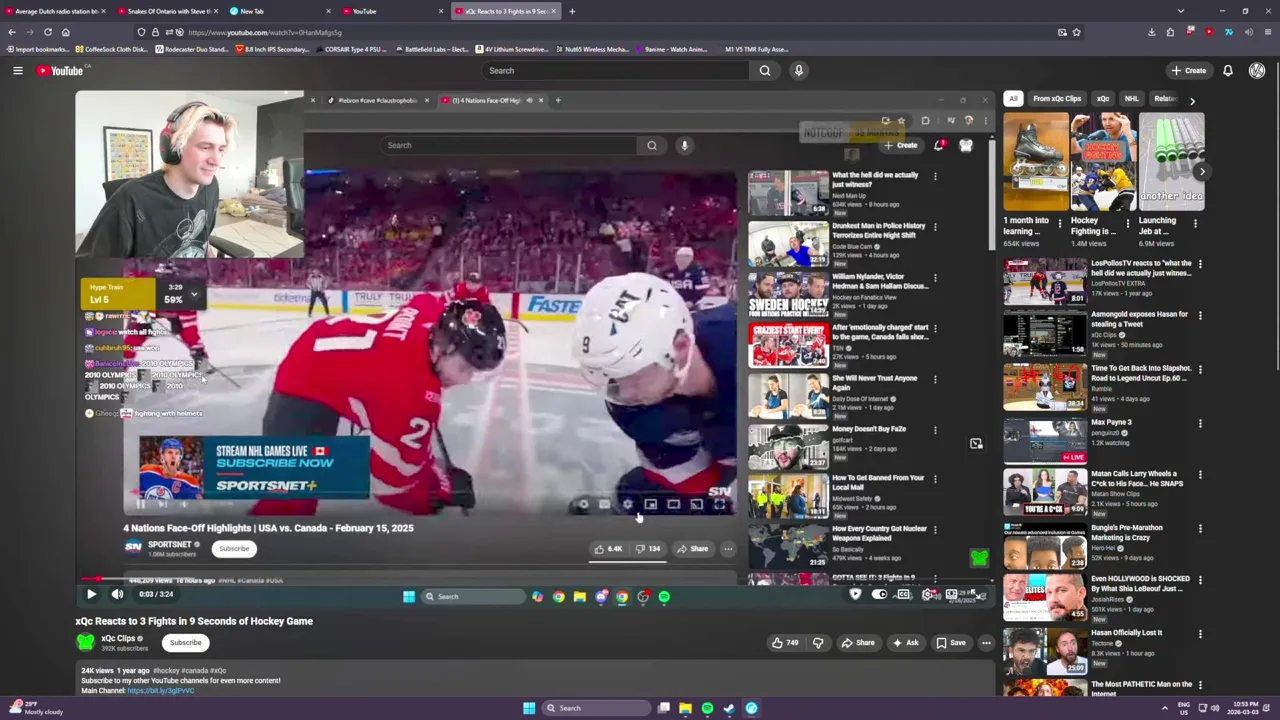Open the account avatar menu
The height and width of the screenshot is (720, 1280).
coord(1257,70)
